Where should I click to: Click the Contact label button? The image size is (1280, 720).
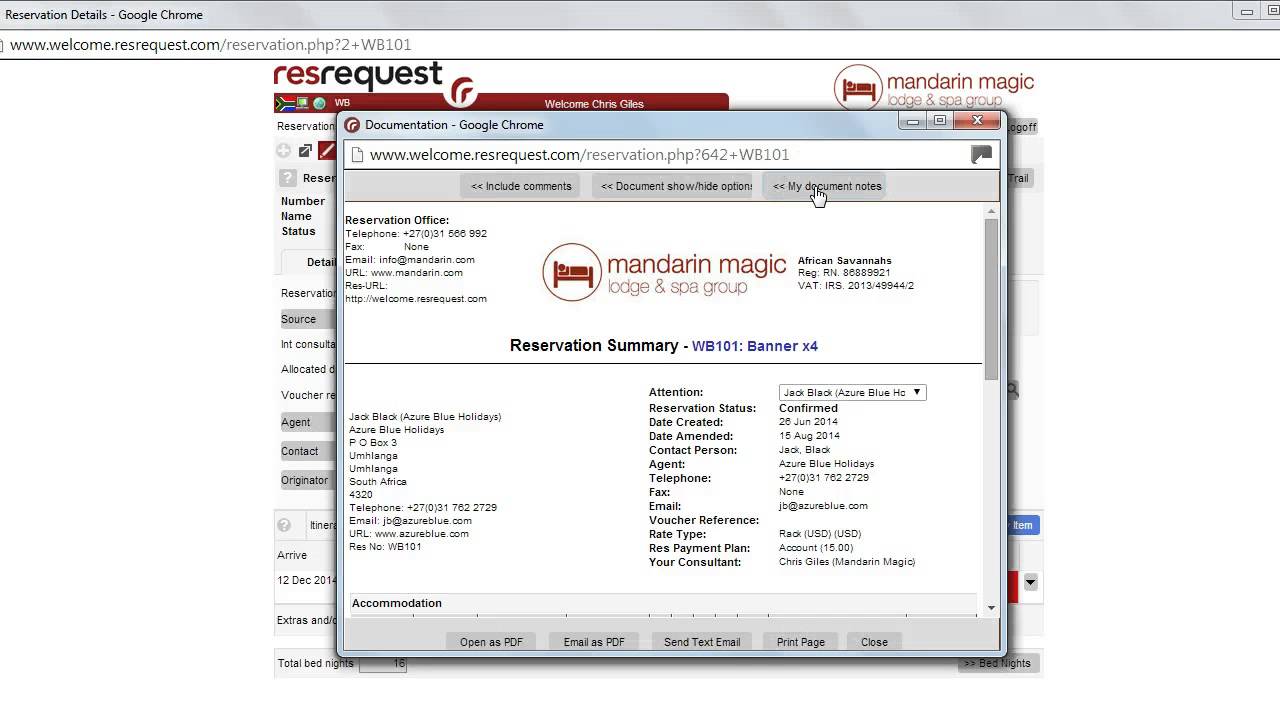click(x=309, y=451)
